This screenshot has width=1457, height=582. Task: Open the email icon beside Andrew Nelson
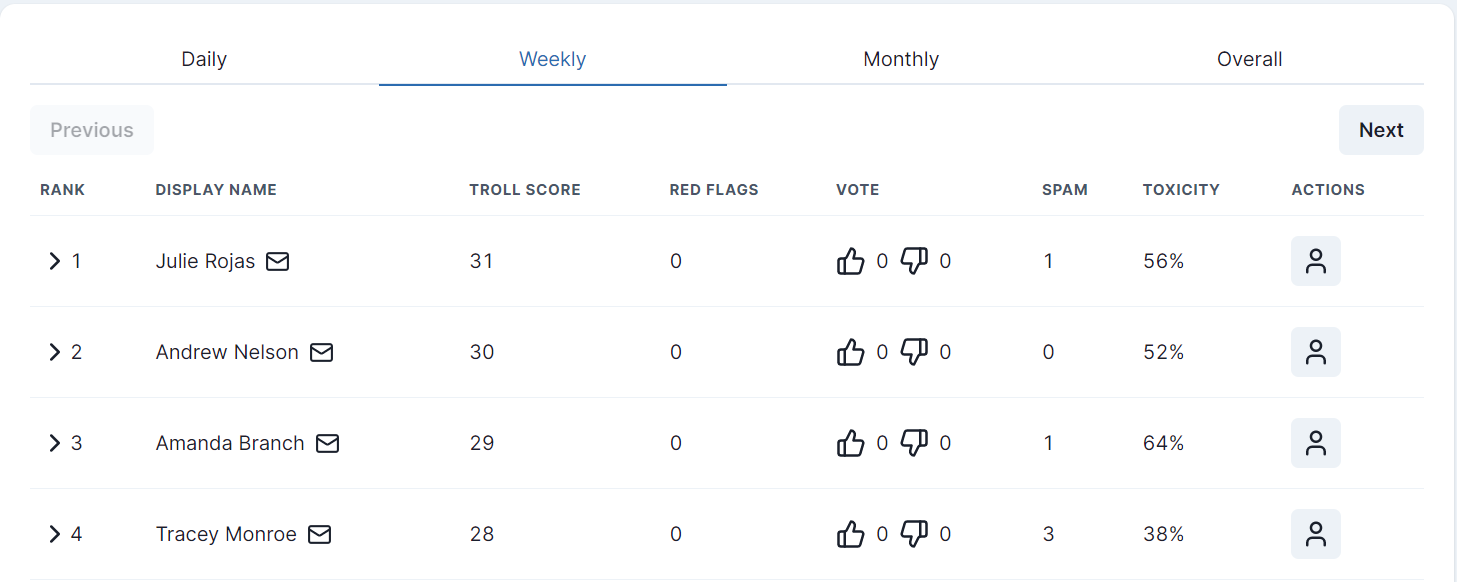[x=321, y=352]
